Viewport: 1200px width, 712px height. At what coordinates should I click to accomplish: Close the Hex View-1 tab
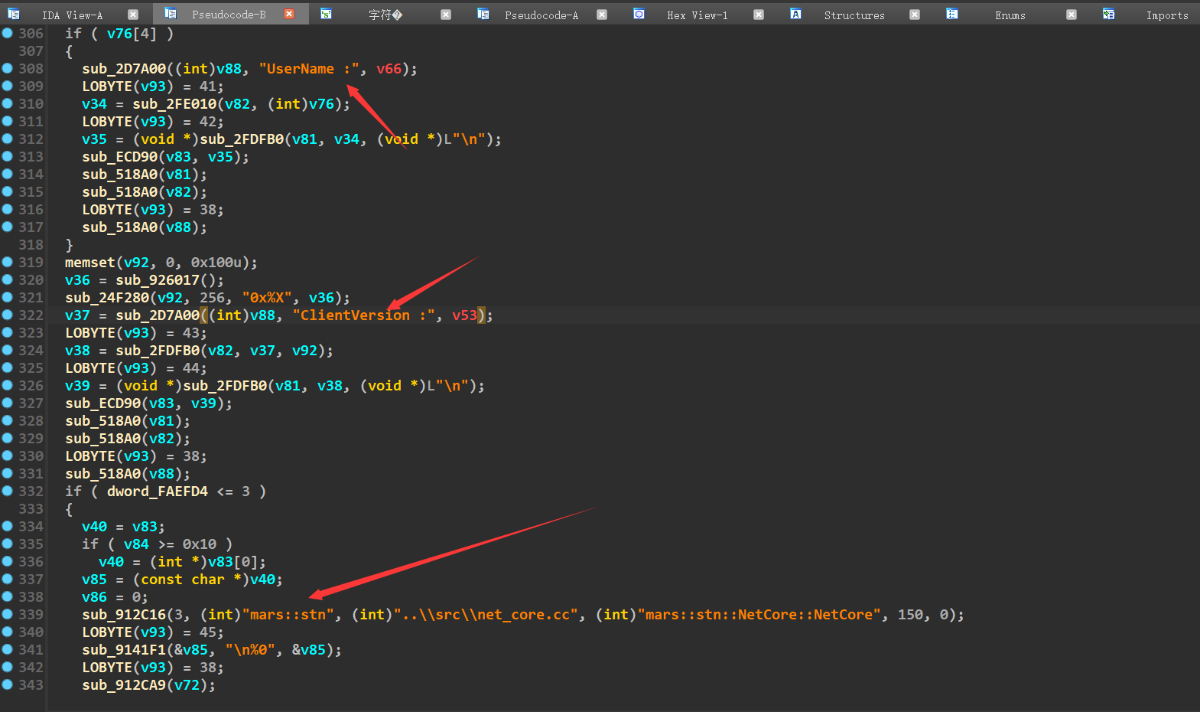[759, 14]
